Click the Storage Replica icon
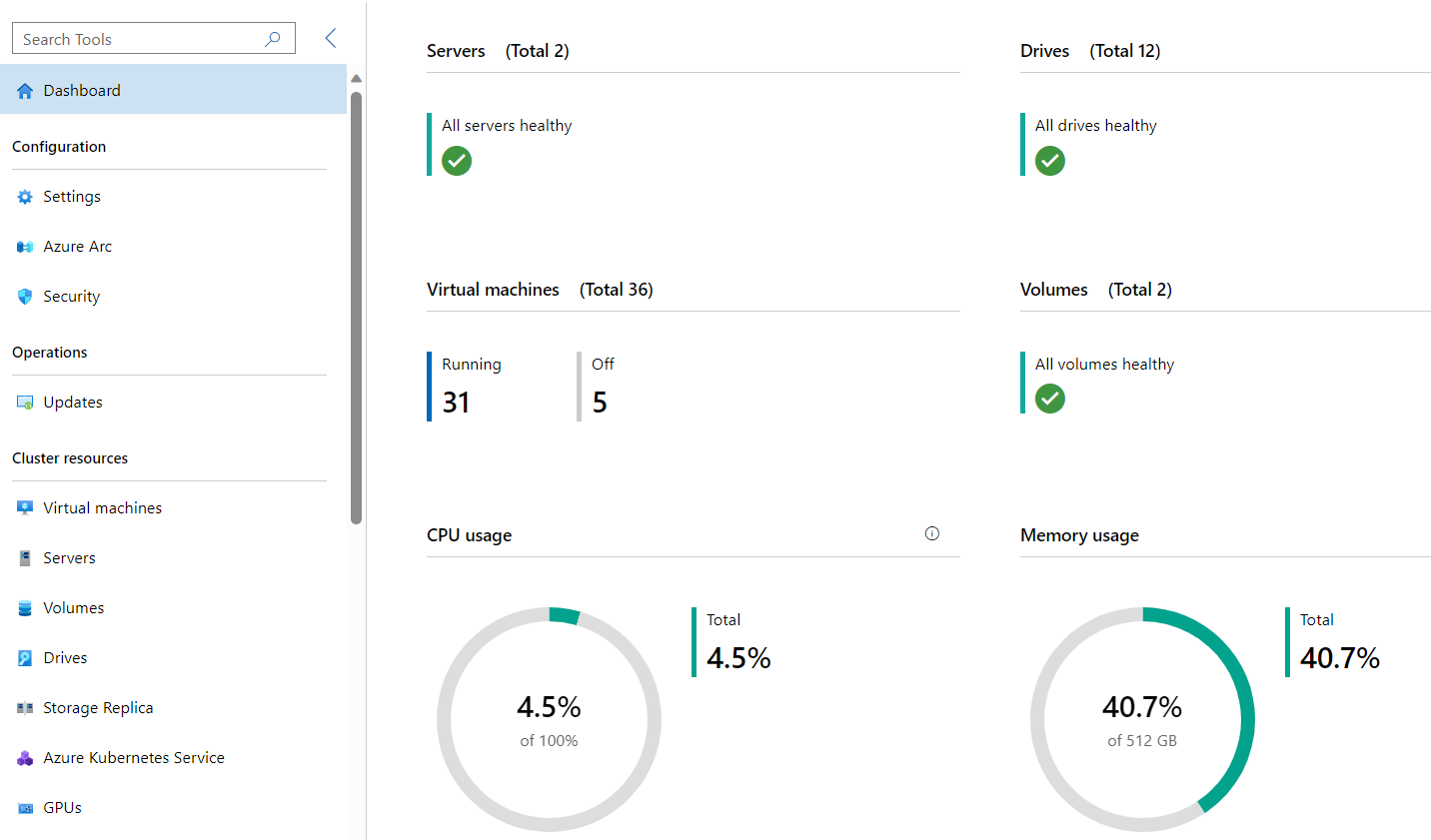The height and width of the screenshot is (840, 1431). coord(25,708)
